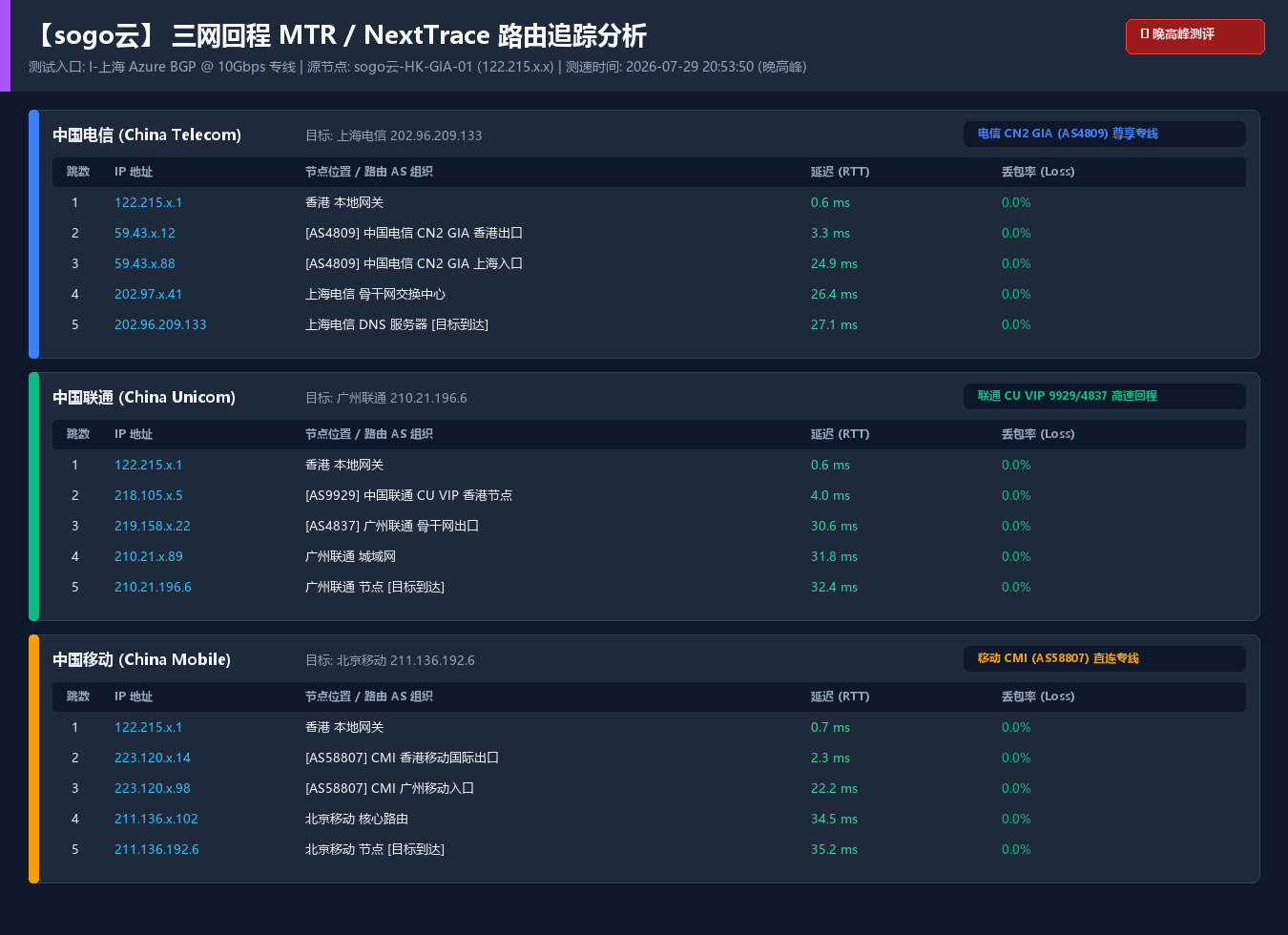Click the 电信 CN2 GIA (AS4809) 尊享专线 tag
1288x935 pixels.
pyautogui.click(x=1104, y=134)
